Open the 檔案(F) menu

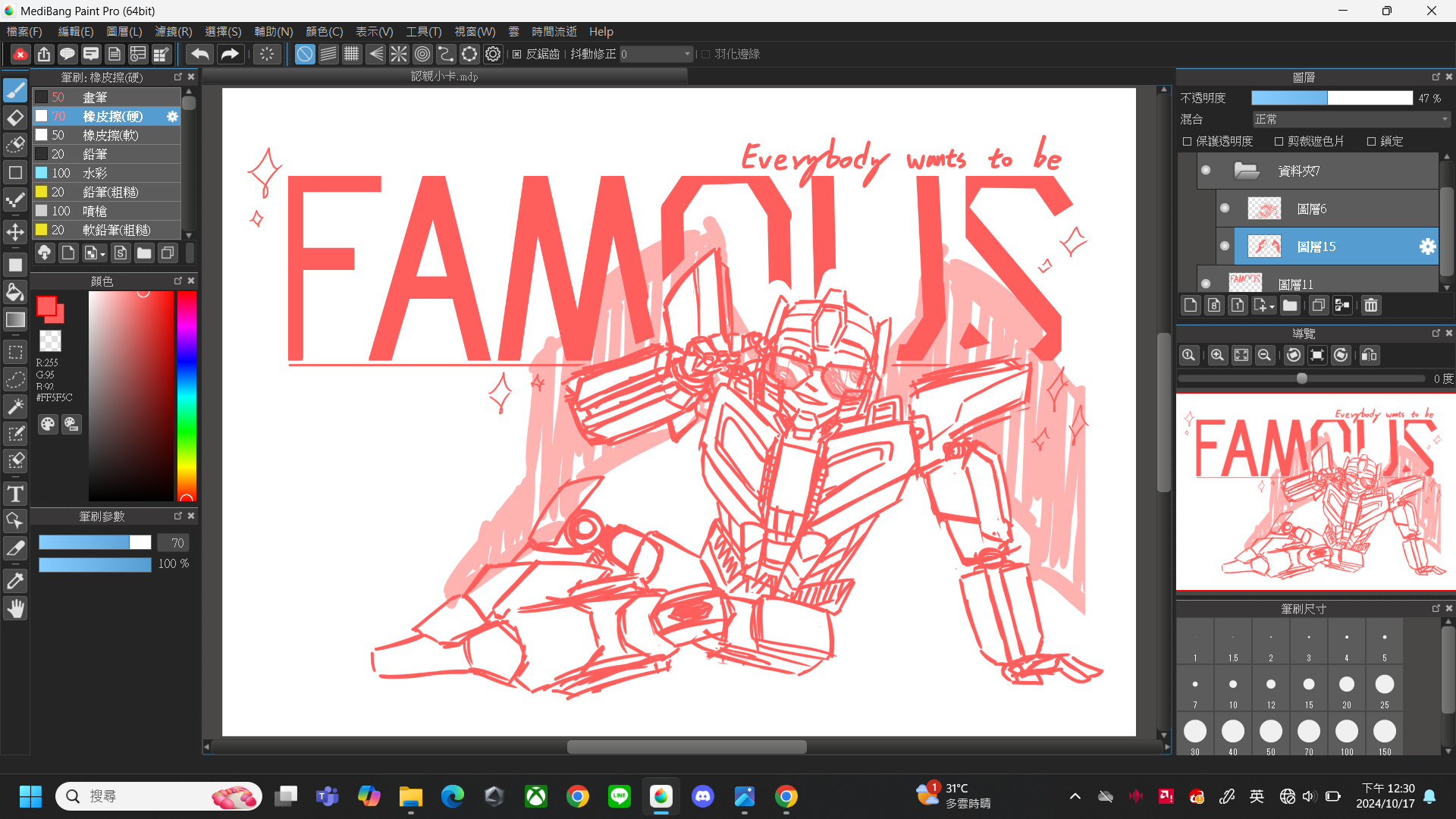(24, 32)
